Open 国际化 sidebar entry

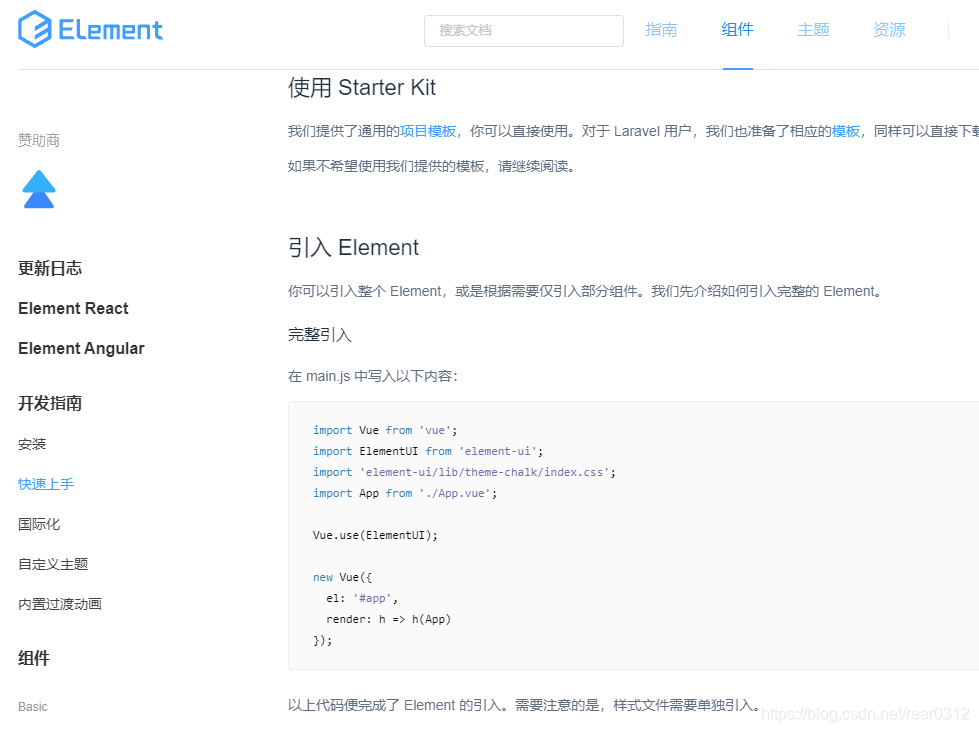coord(39,524)
